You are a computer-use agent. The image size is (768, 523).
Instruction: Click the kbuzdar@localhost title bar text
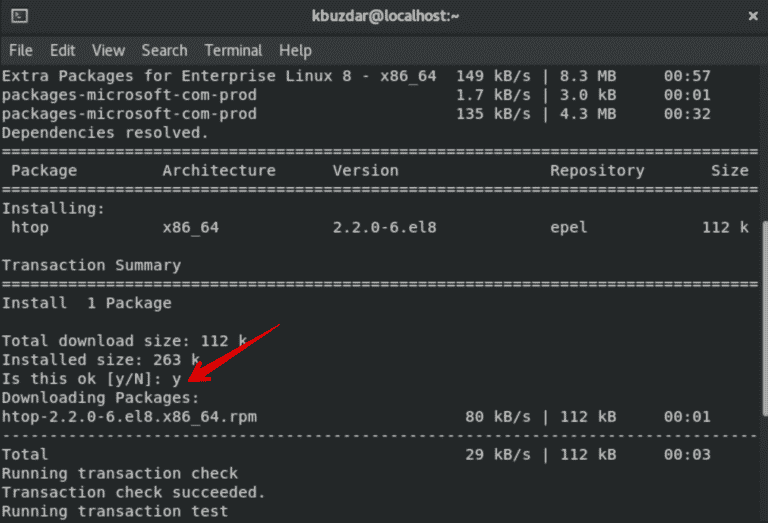tap(384, 16)
